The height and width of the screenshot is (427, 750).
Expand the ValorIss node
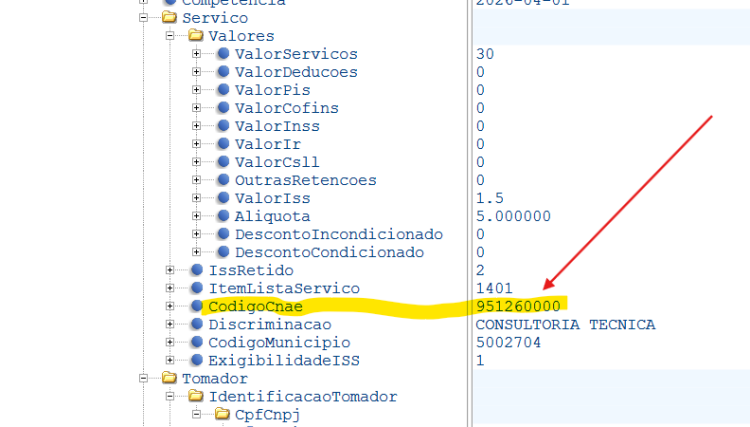tap(196, 198)
